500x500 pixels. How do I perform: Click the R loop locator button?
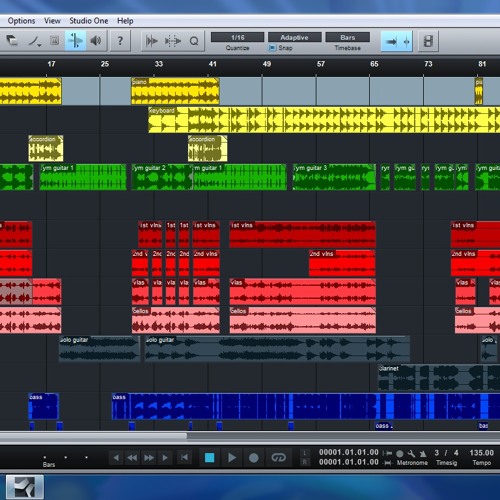pos(305,462)
